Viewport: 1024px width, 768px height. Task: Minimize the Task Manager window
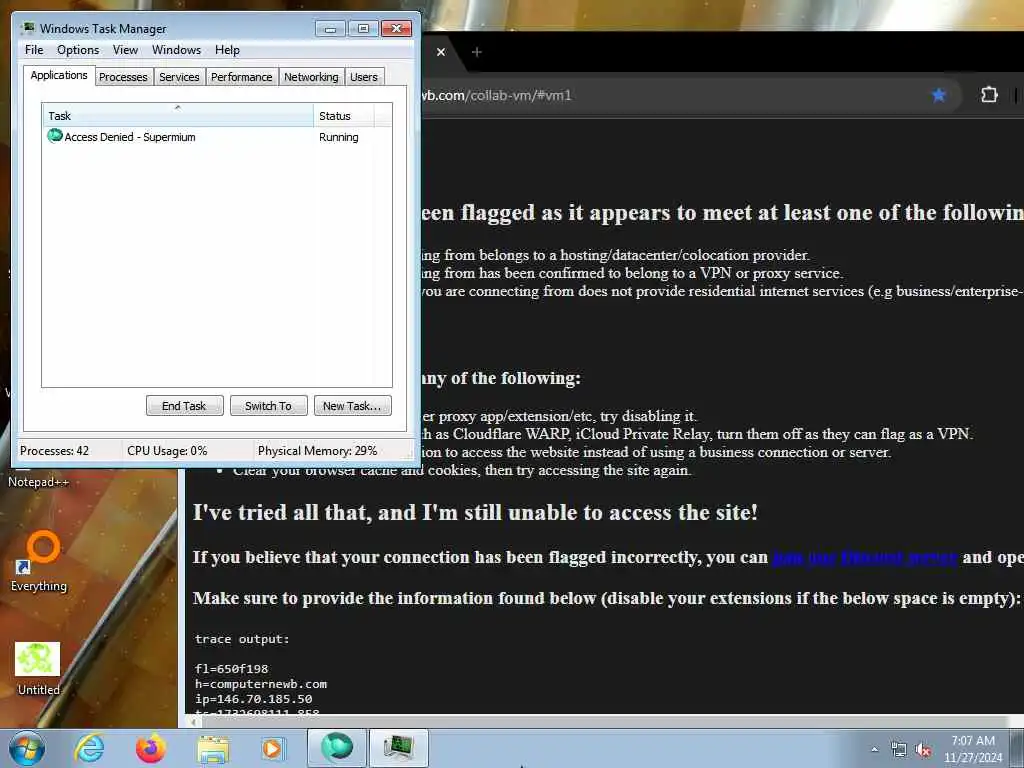pos(330,29)
